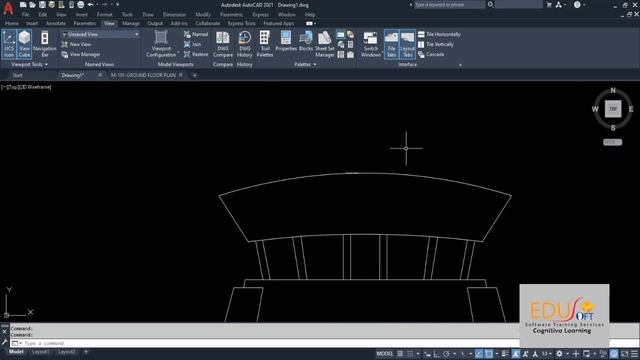Viewport: 640px width, 360px height.
Task: Open the Help question mark icon
Action: [x=577, y=5]
